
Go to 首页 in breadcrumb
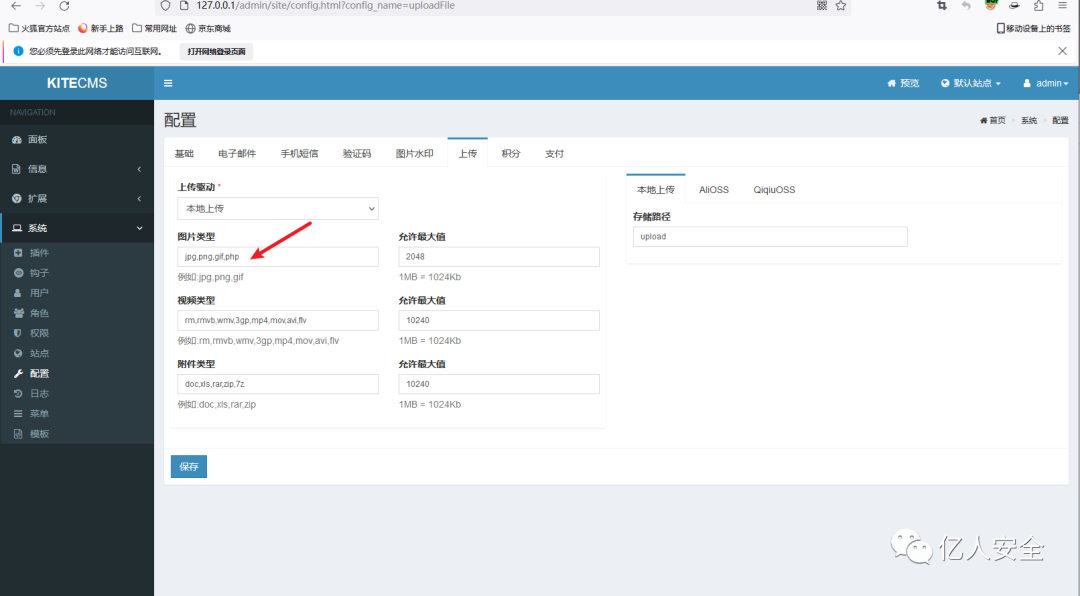click(x=993, y=121)
